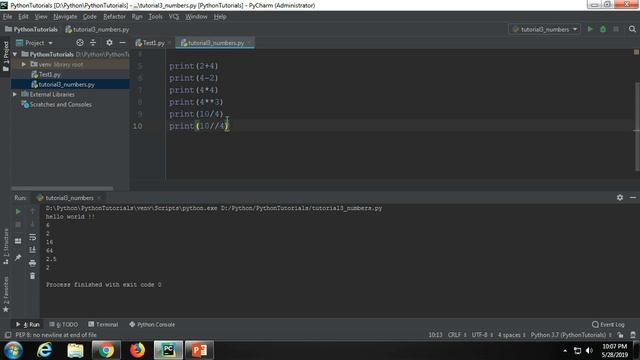Clear all Run console output trash icon

32,276
